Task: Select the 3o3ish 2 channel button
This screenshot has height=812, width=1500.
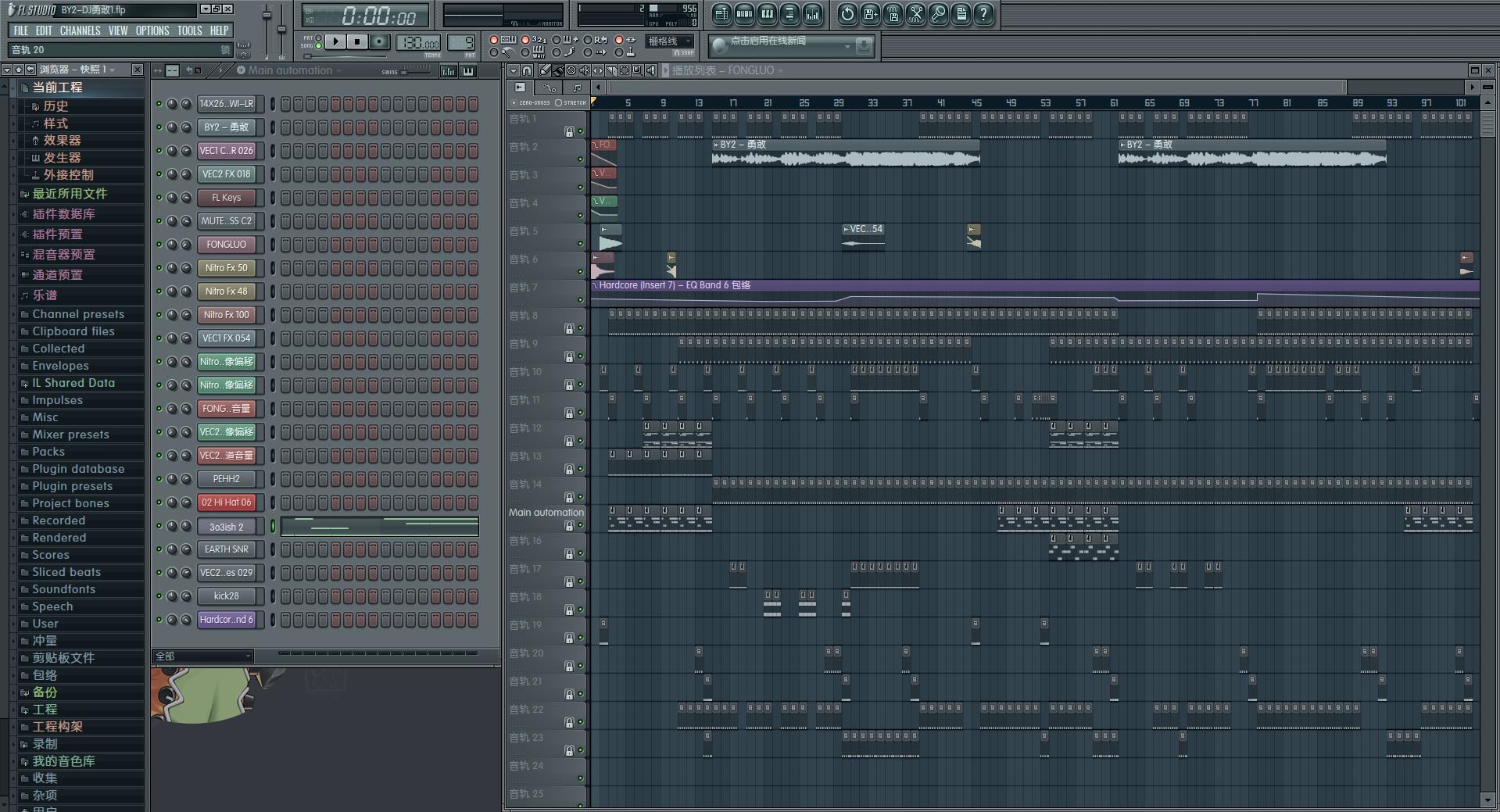Action: [227, 527]
